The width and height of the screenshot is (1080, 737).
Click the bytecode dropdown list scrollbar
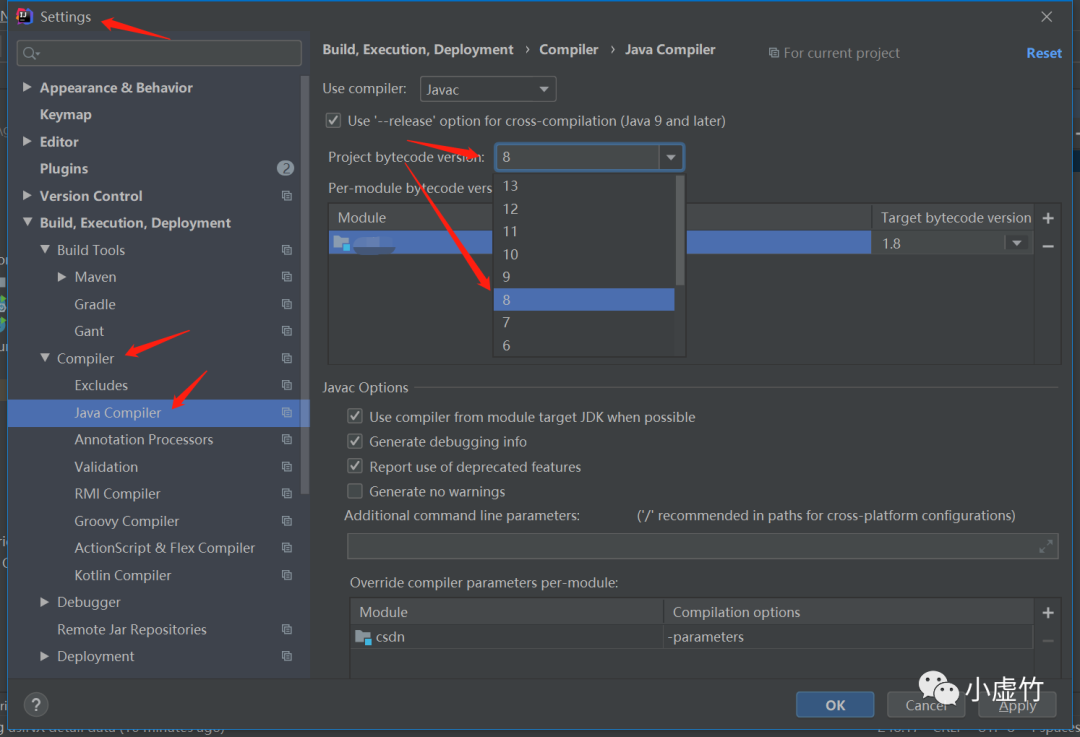(680, 230)
